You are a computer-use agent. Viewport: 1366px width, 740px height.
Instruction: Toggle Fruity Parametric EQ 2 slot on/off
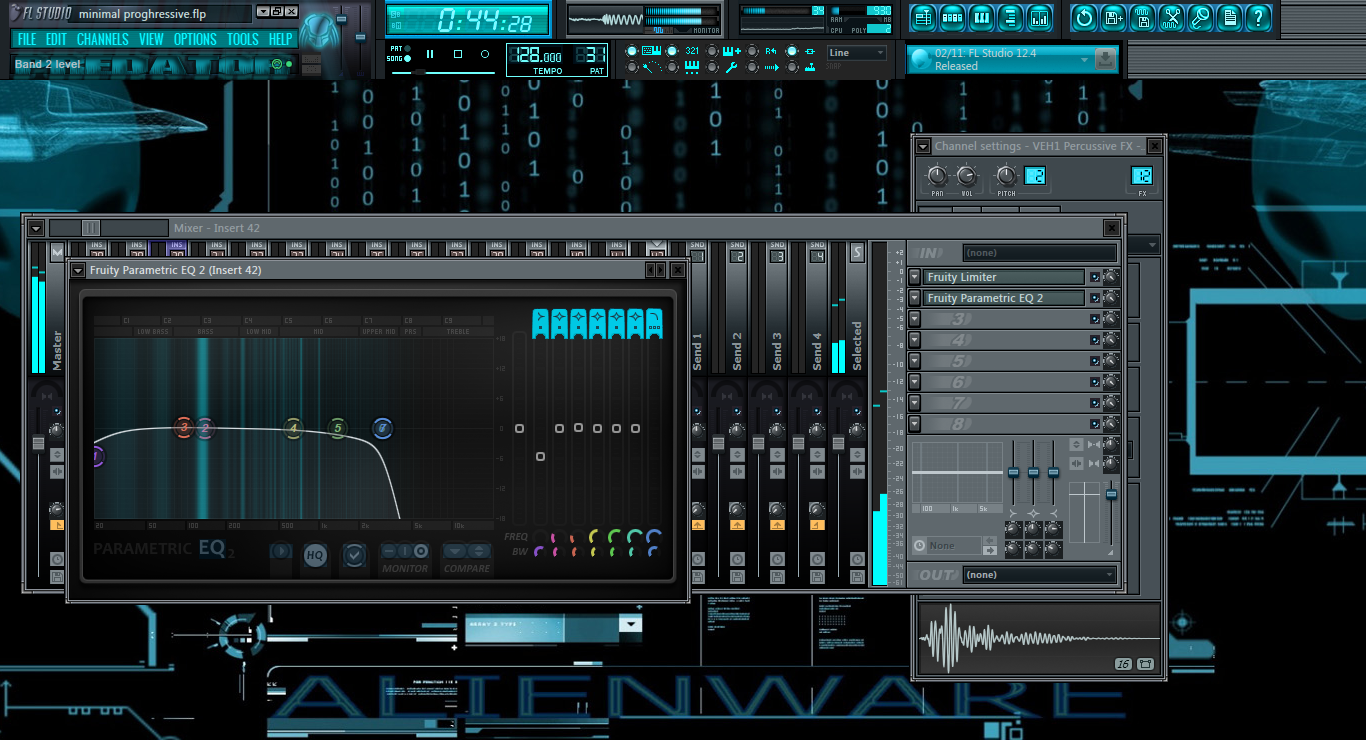click(1095, 298)
